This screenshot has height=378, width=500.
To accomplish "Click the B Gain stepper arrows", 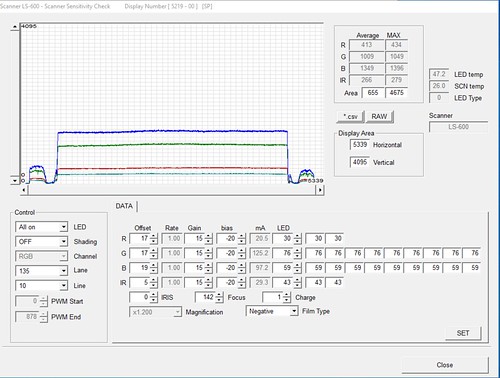I will point(208,268).
